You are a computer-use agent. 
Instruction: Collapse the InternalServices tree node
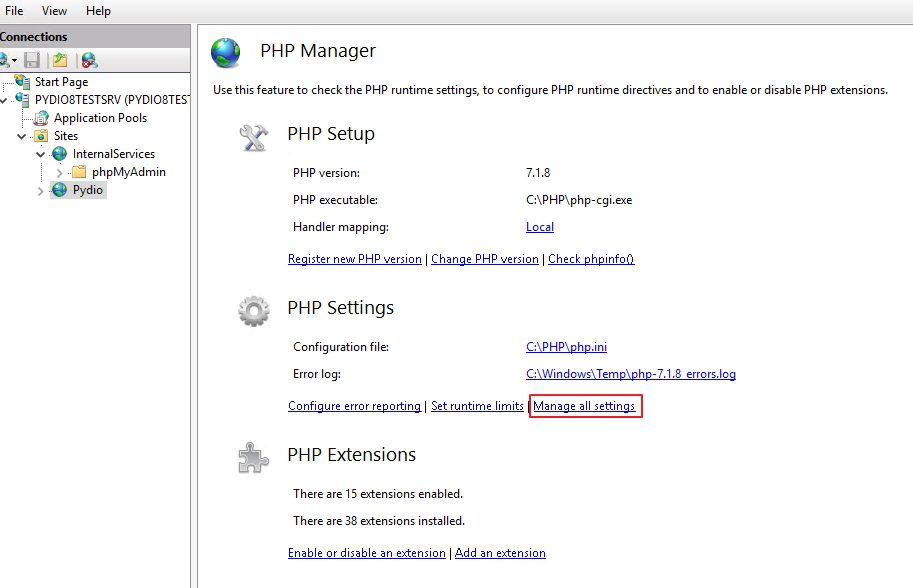(40, 154)
